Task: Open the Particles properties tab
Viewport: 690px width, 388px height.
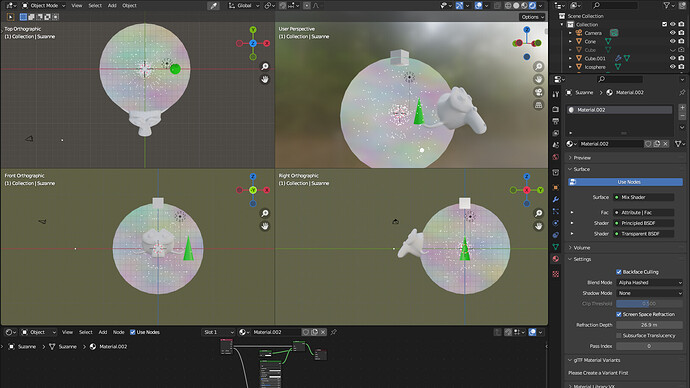Action: (x=556, y=211)
